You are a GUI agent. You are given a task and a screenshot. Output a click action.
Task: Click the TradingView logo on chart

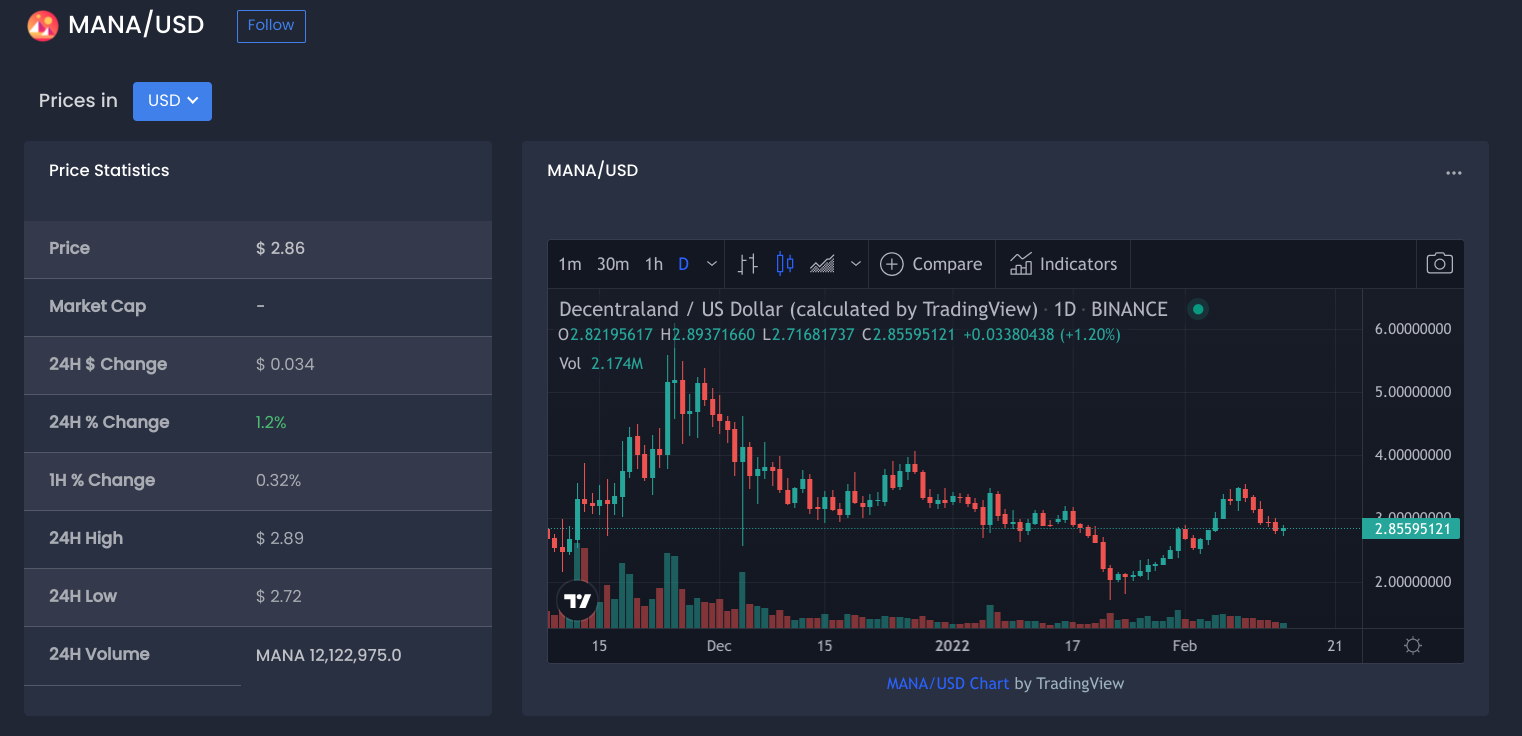tap(577, 601)
